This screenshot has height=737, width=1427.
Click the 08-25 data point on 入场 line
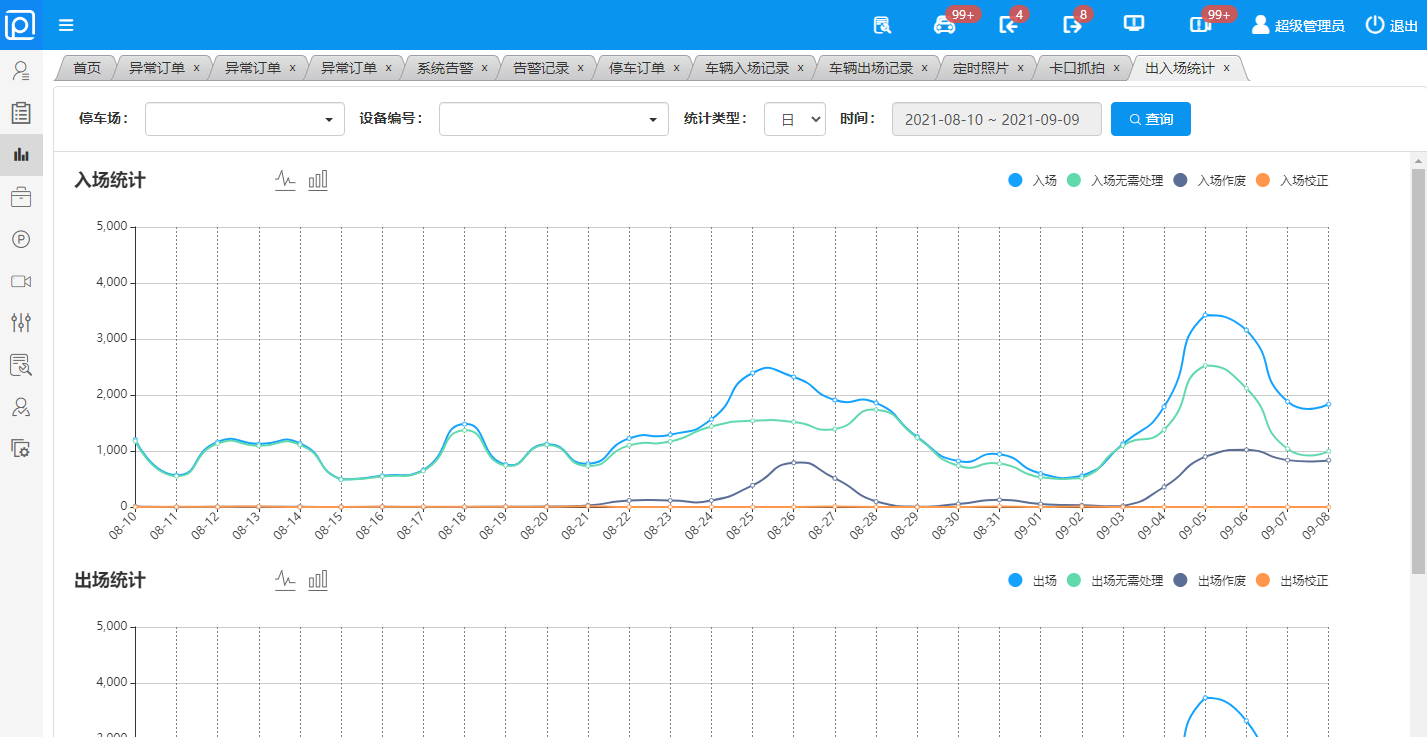[x=752, y=373]
